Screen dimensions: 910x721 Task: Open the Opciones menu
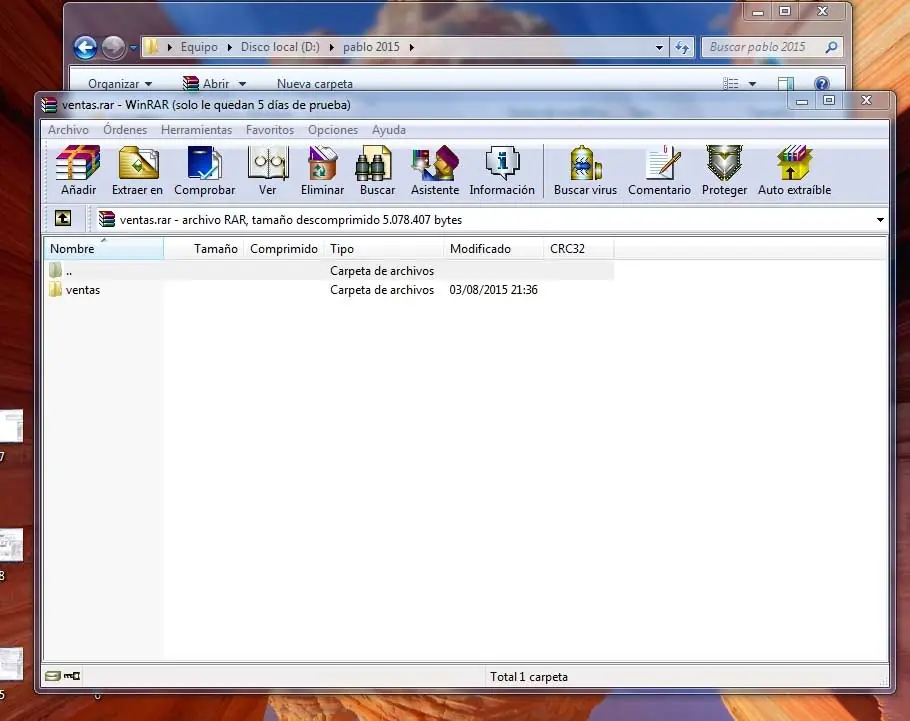click(333, 130)
